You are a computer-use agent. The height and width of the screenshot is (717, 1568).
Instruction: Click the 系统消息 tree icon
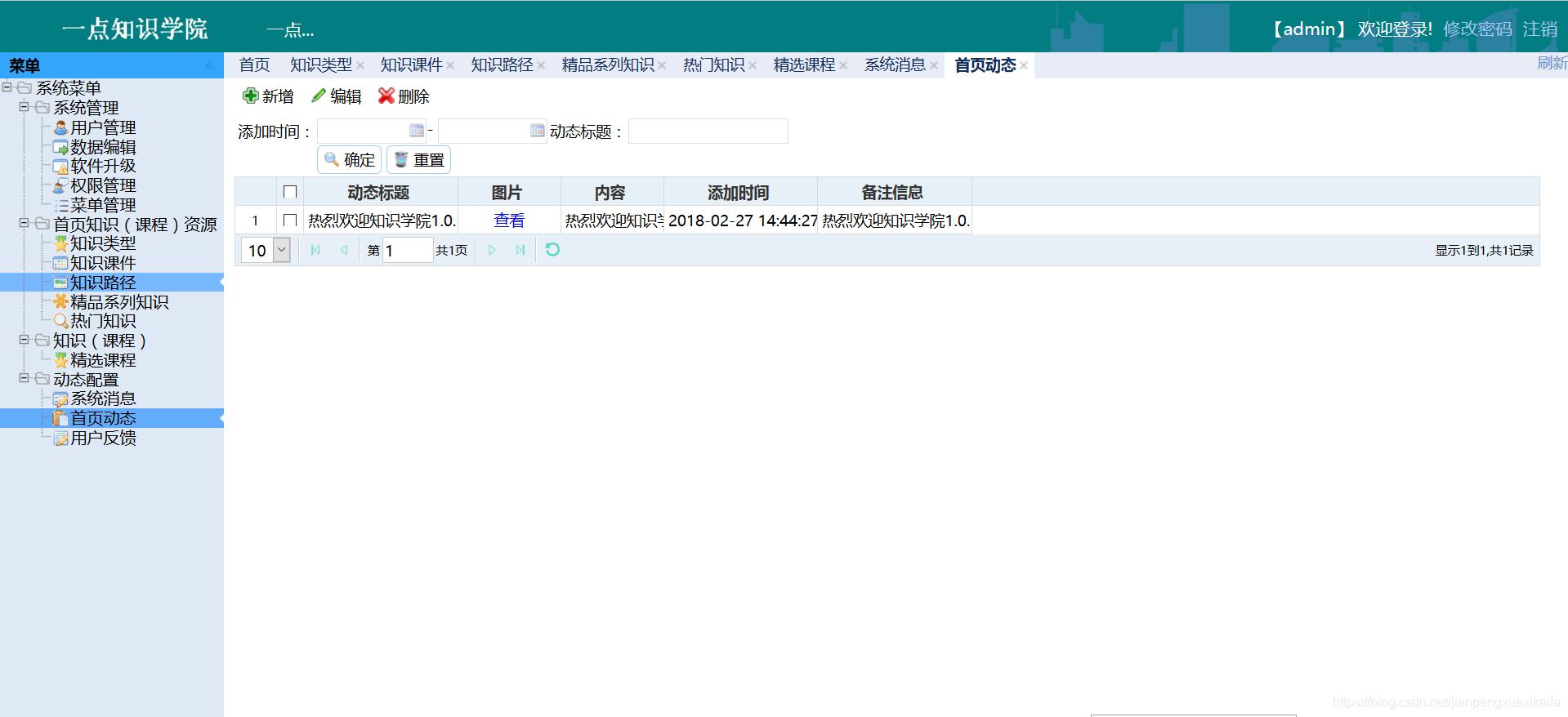tap(60, 399)
